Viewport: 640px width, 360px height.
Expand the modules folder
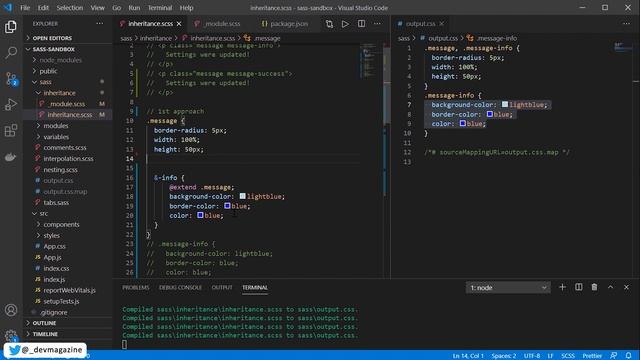(56, 126)
